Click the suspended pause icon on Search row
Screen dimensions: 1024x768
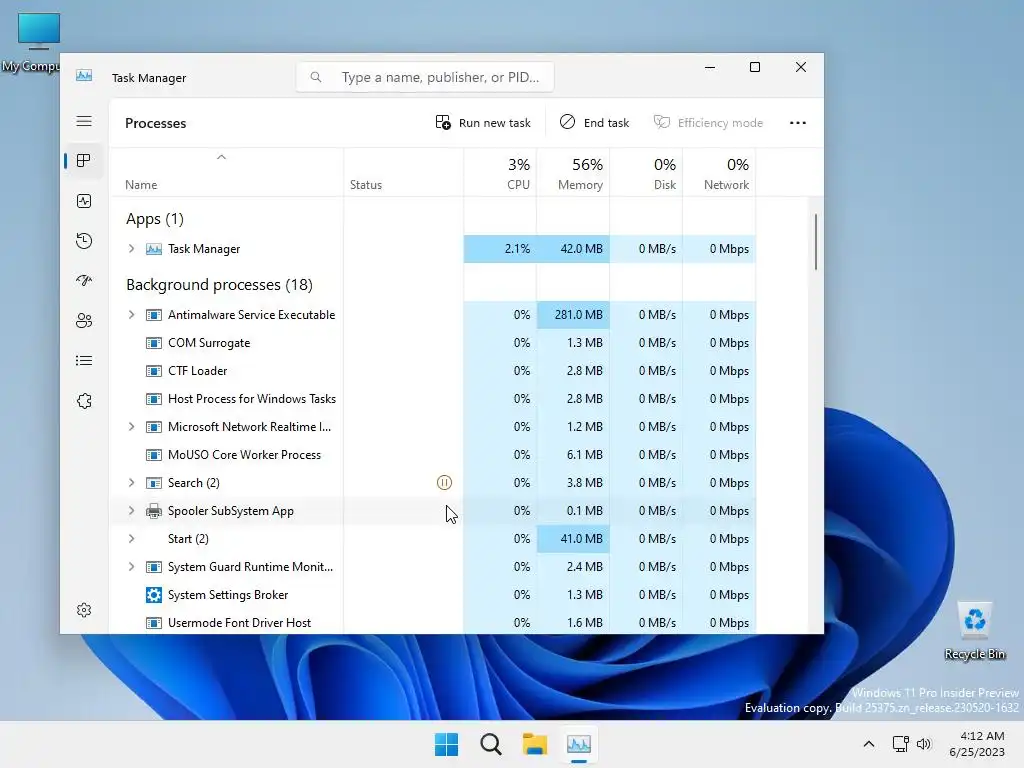pos(444,483)
